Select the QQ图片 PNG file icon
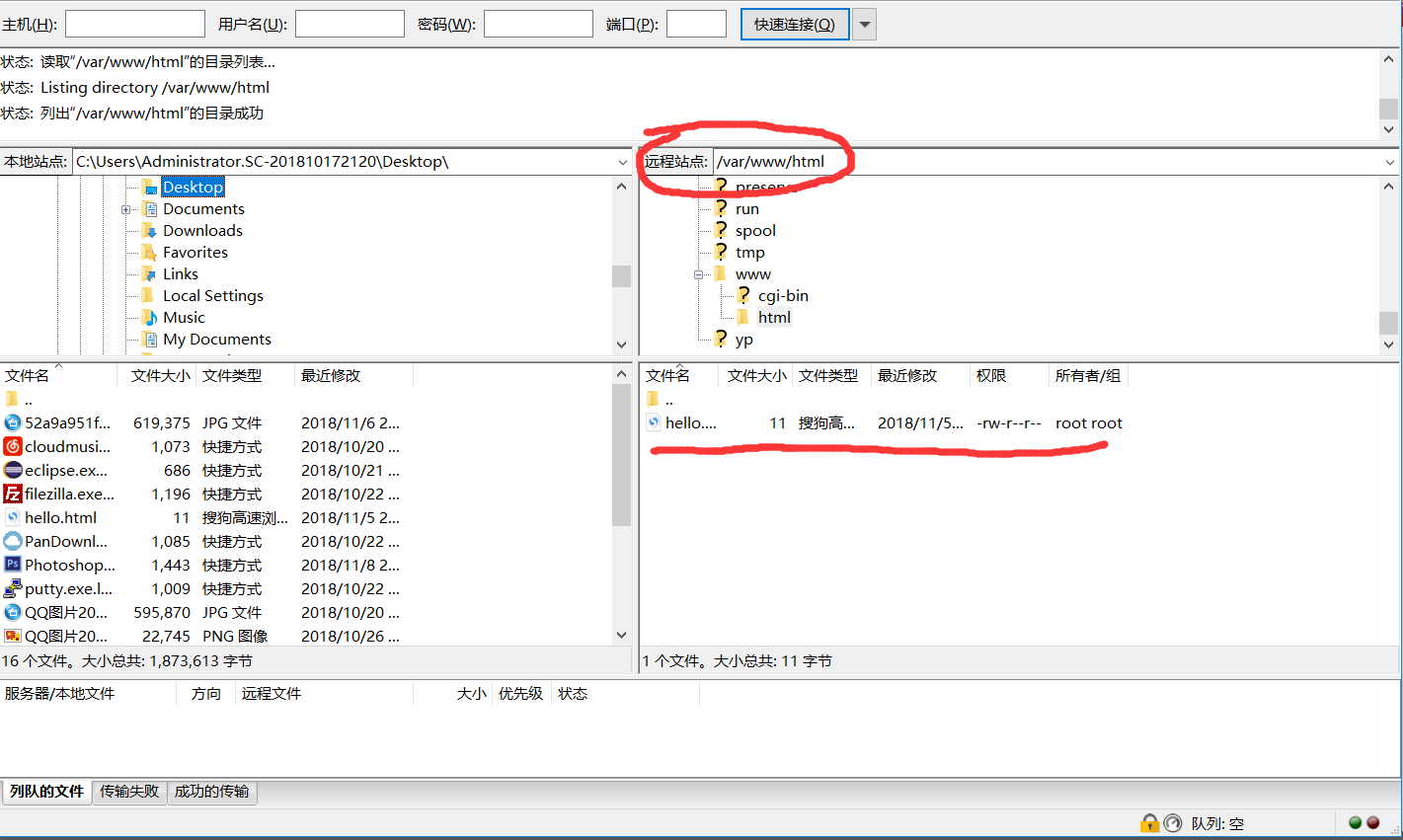Viewport: 1403px width, 840px height. tap(13, 636)
